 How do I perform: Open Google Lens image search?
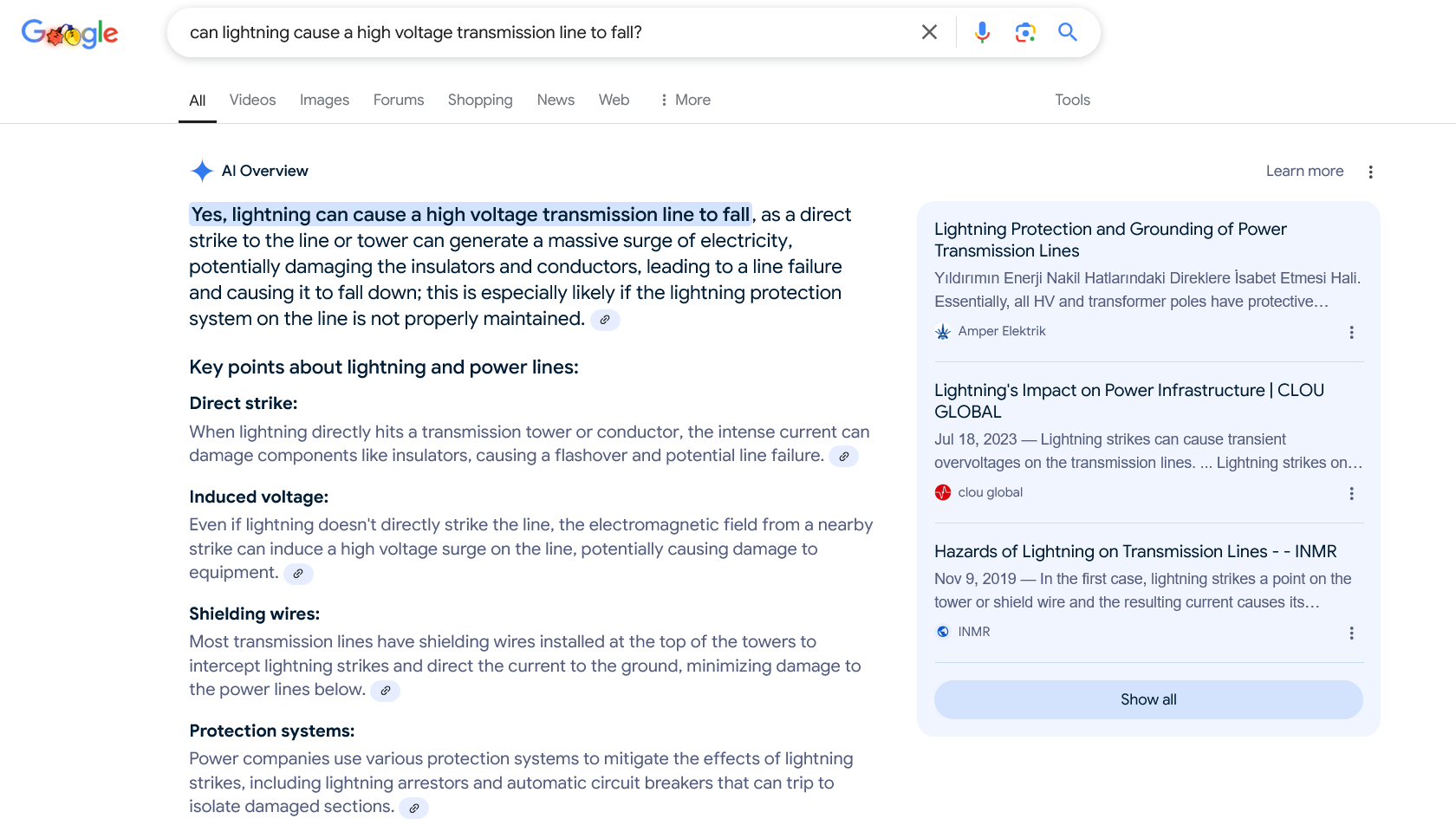point(1025,32)
